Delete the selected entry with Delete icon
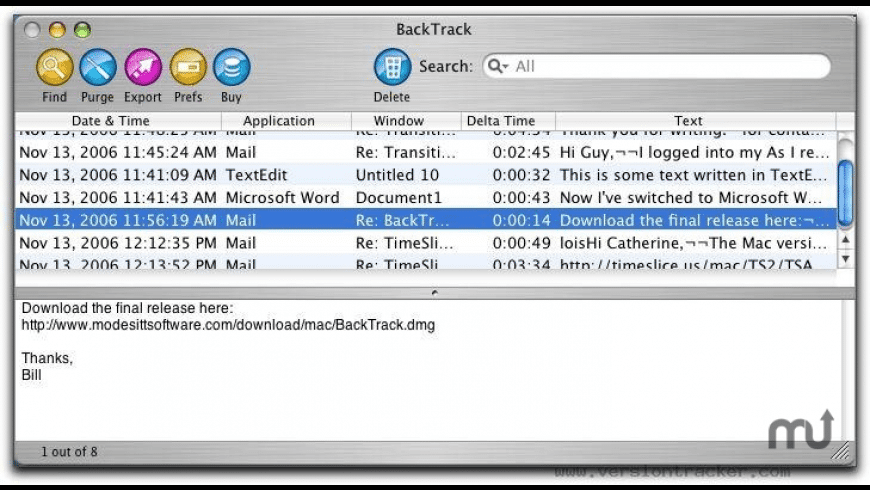The height and width of the screenshot is (490, 870). click(392, 67)
